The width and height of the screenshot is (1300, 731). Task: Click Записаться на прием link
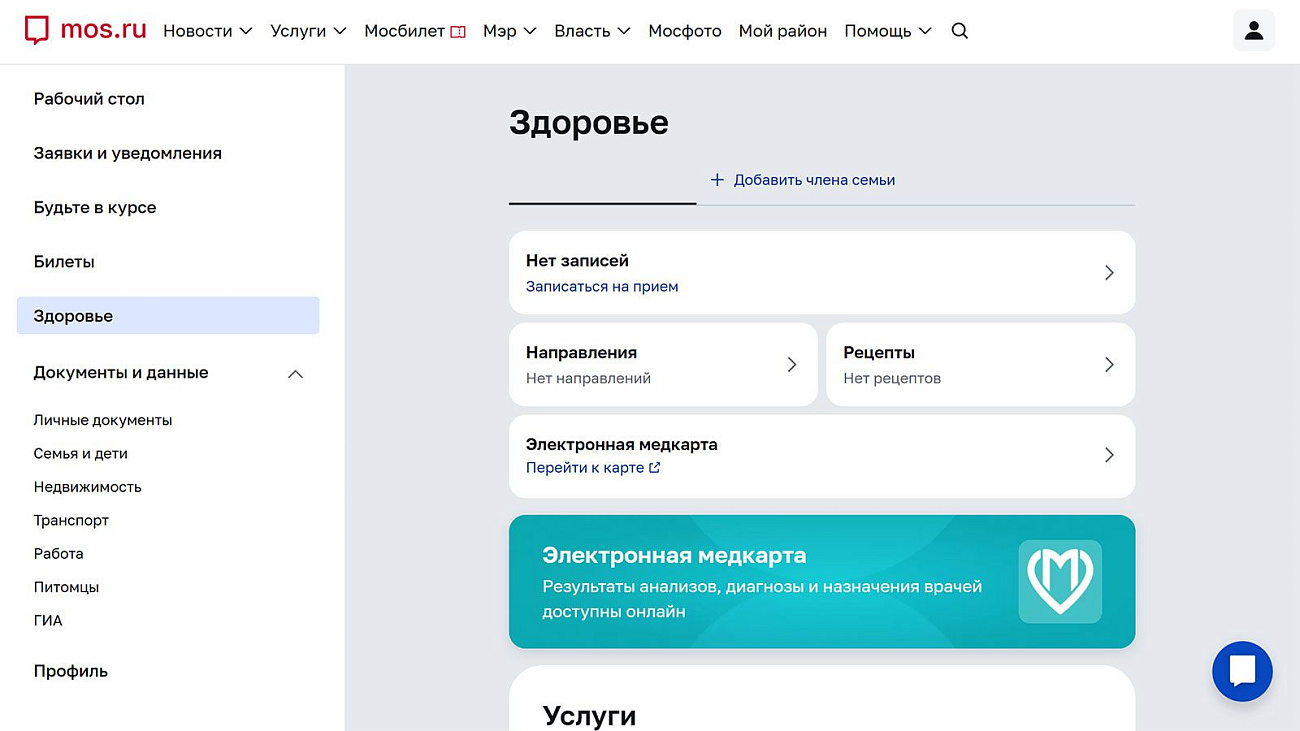(601, 286)
